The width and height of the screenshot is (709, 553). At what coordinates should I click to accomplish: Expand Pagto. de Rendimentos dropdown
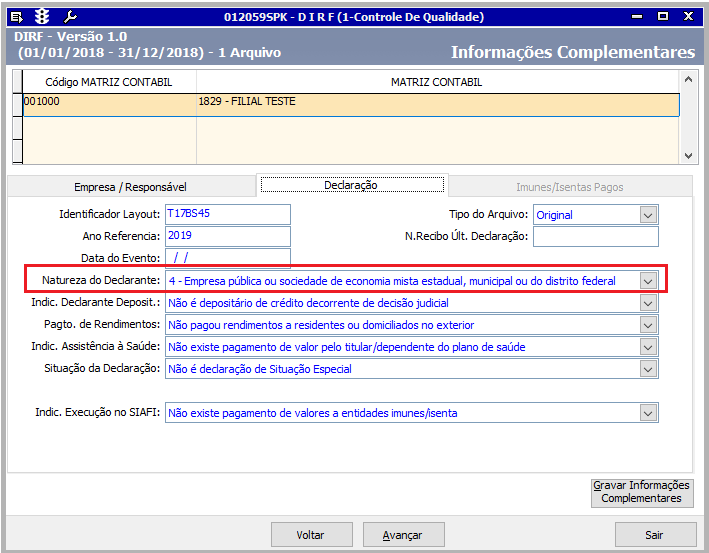click(648, 325)
